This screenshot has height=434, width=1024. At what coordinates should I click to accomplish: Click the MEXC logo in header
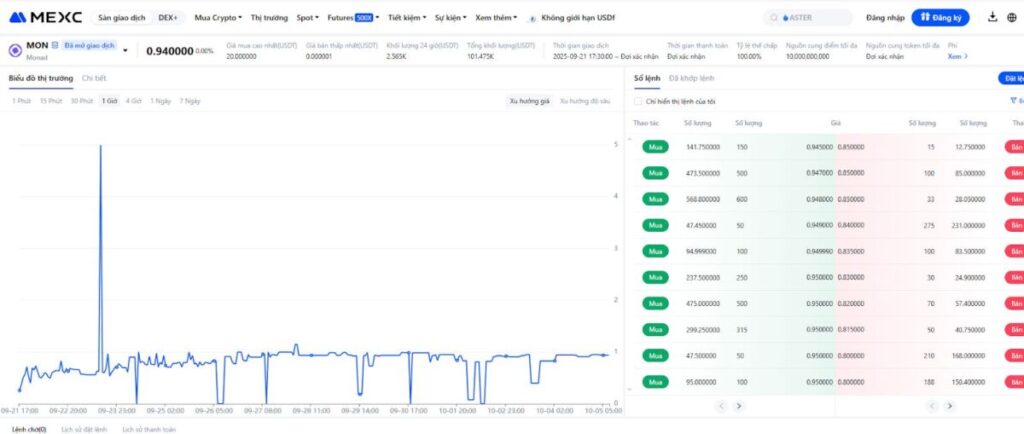pos(45,17)
